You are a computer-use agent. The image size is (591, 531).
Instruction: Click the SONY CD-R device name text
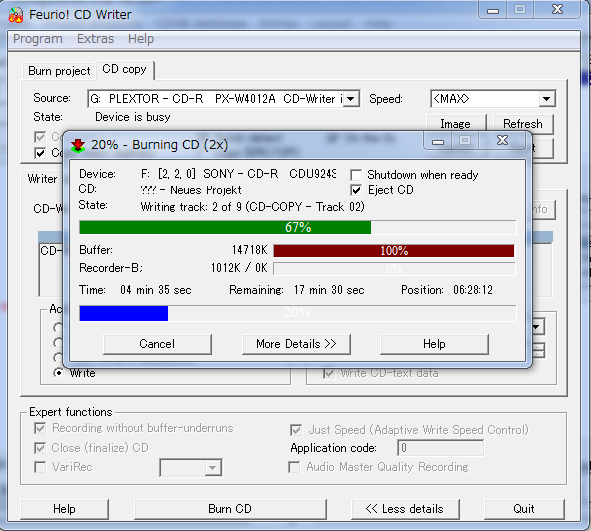[x=238, y=174]
